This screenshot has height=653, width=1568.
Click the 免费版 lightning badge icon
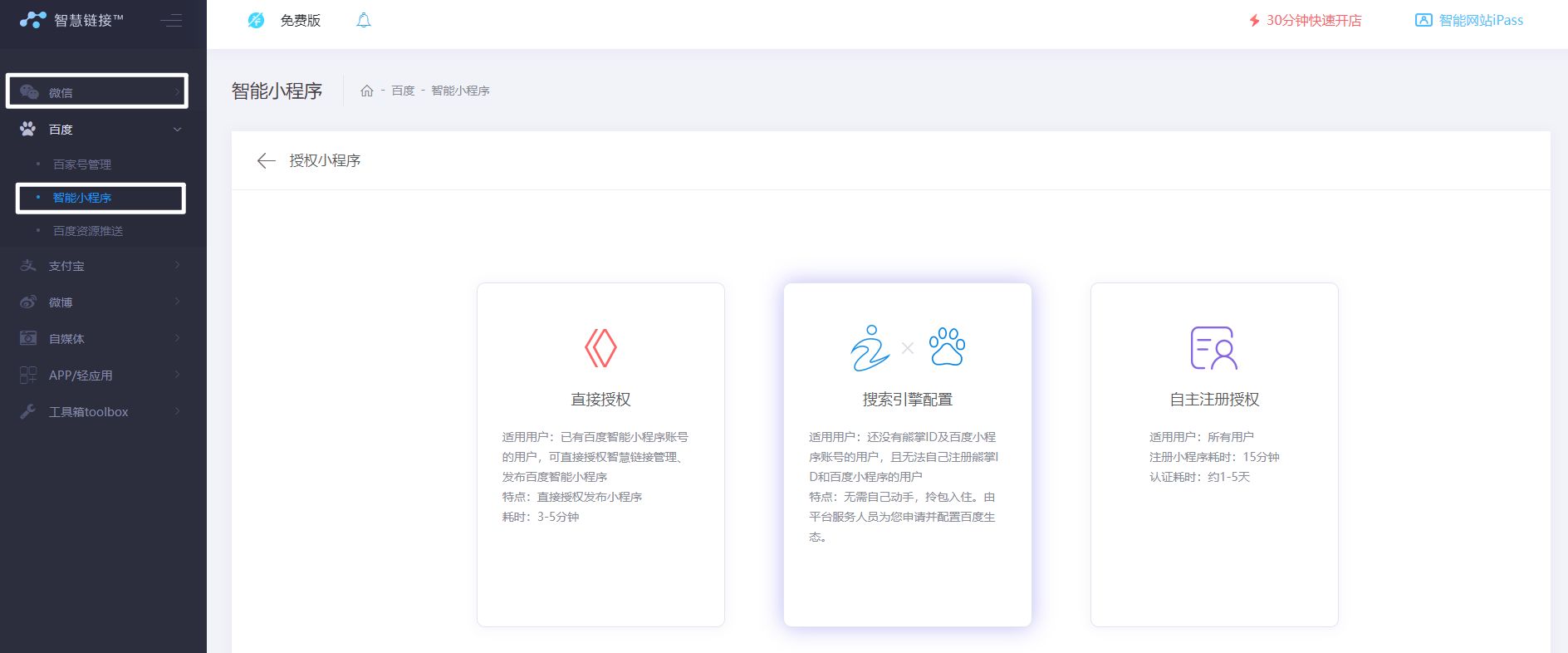[257, 20]
